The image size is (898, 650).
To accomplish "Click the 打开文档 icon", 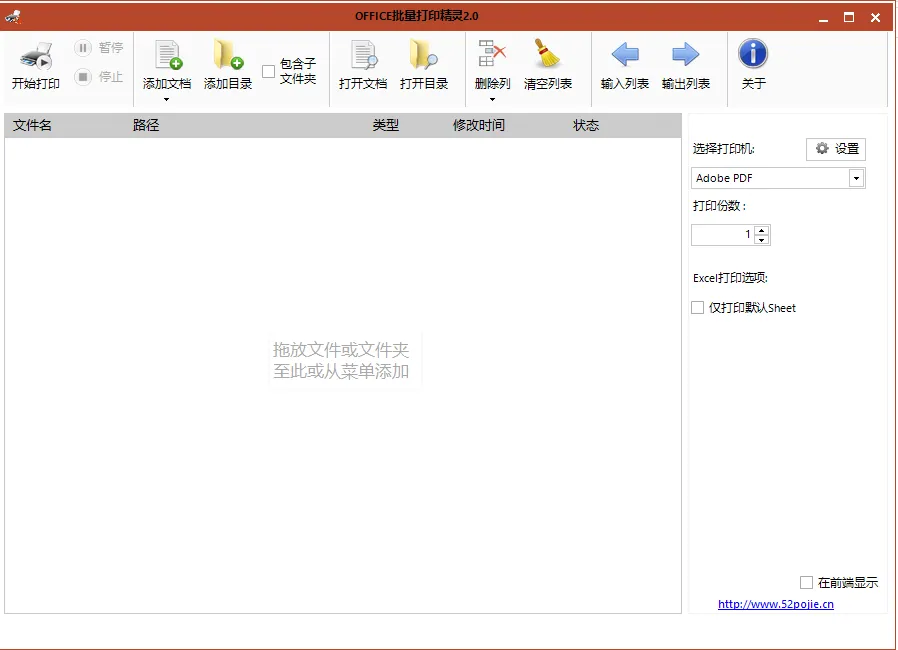I will point(364,55).
